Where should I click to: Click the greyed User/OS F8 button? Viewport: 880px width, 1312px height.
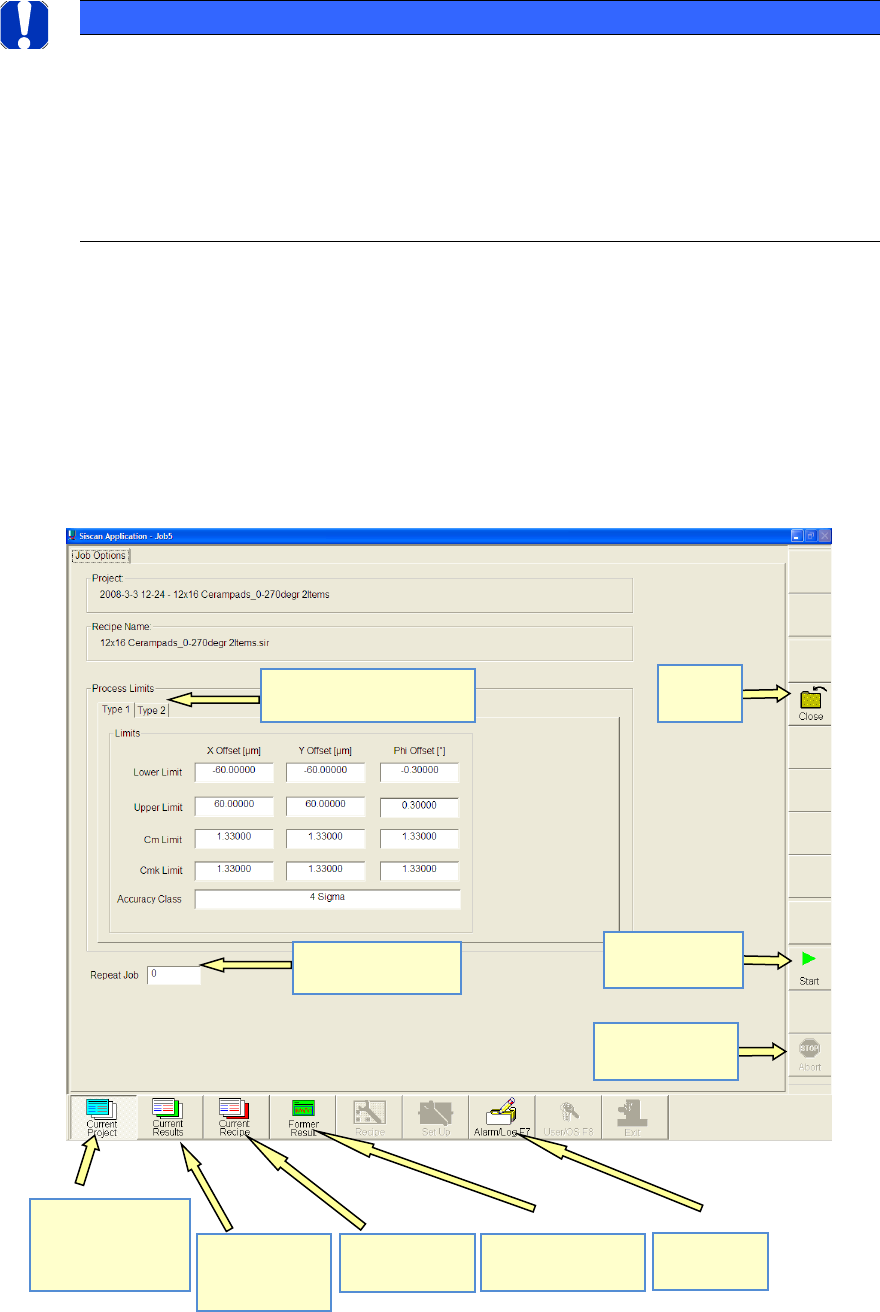point(569,1117)
